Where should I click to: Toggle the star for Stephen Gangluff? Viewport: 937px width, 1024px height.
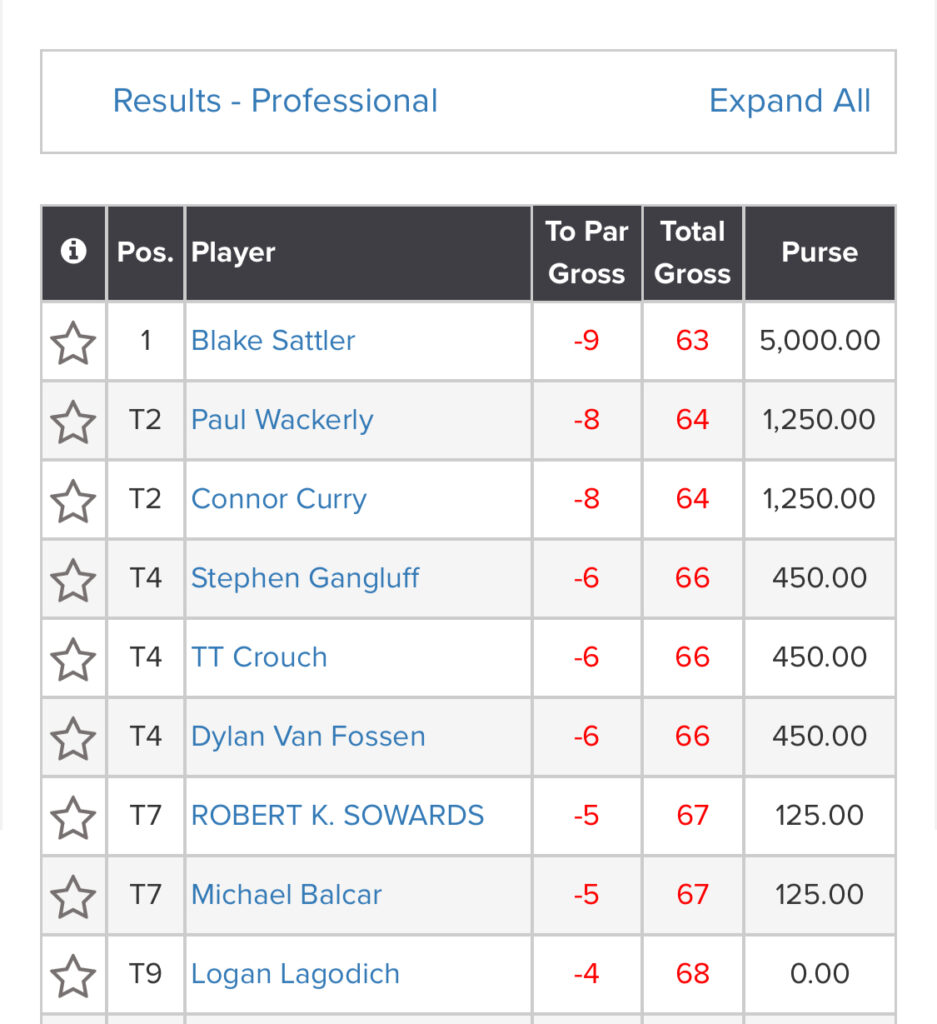pos(73,580)
